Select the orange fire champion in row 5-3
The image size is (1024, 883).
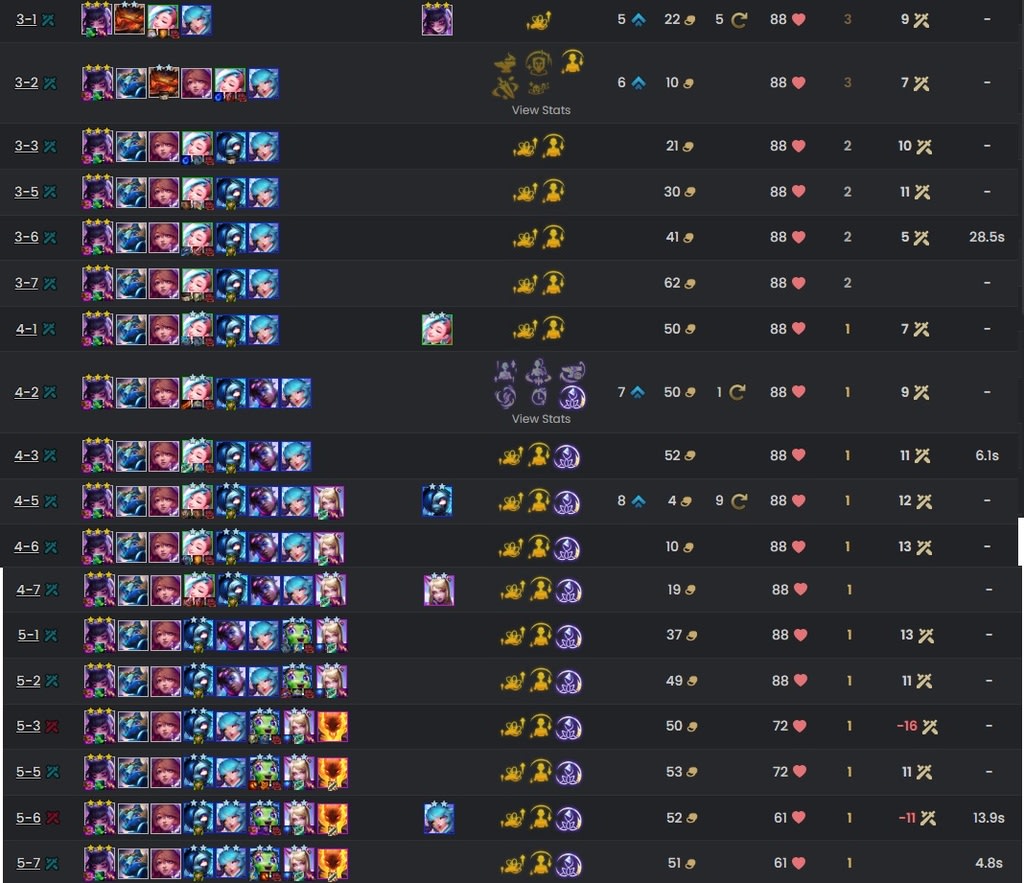coord(332,727)
